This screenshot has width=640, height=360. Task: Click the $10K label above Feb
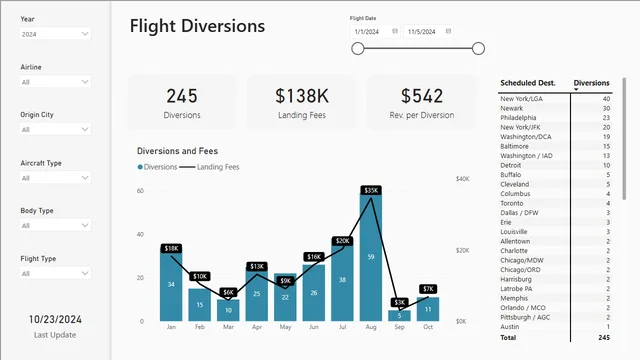(x=200, y=276)
